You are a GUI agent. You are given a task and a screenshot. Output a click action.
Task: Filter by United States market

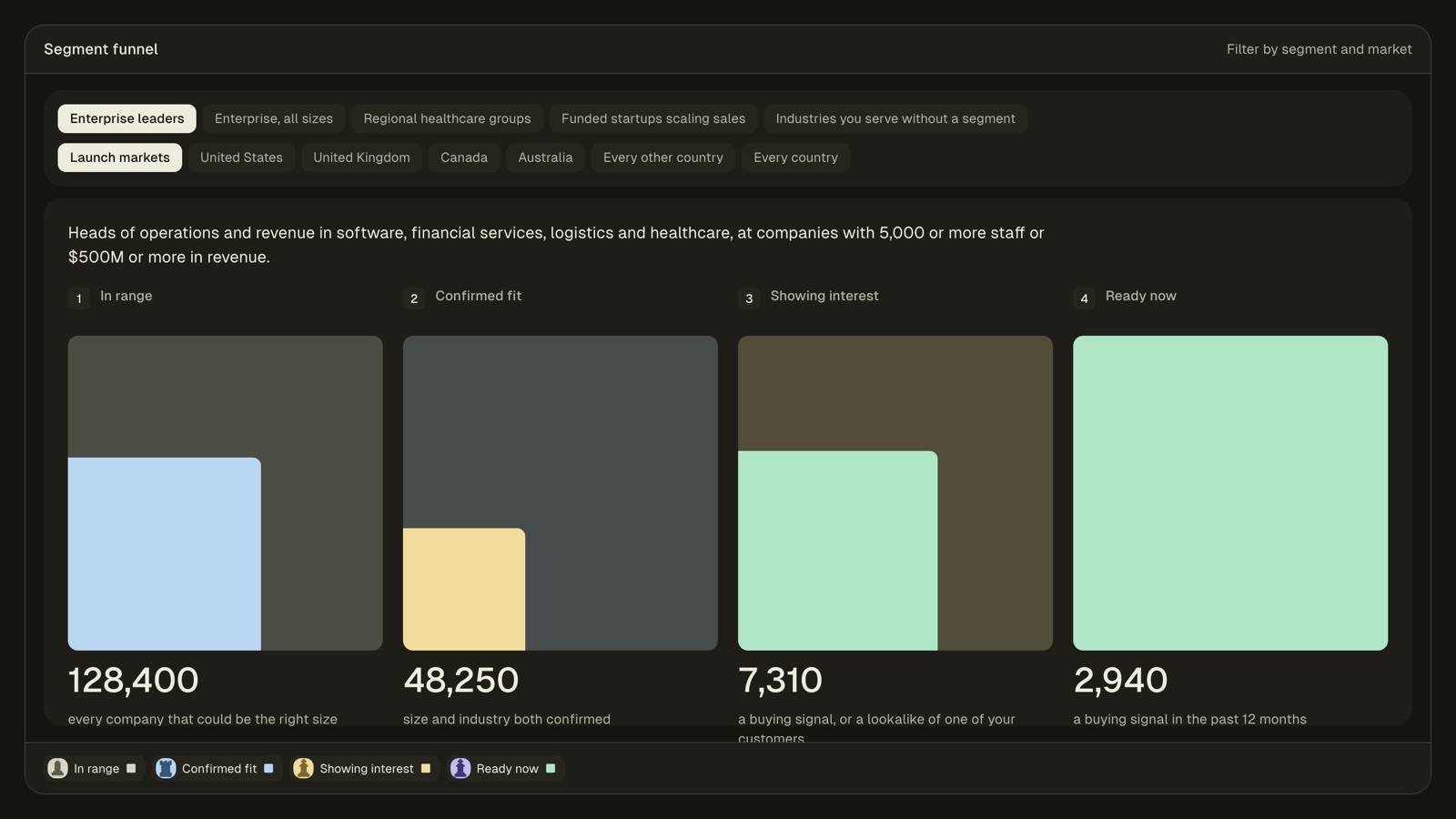click(241, 157)
